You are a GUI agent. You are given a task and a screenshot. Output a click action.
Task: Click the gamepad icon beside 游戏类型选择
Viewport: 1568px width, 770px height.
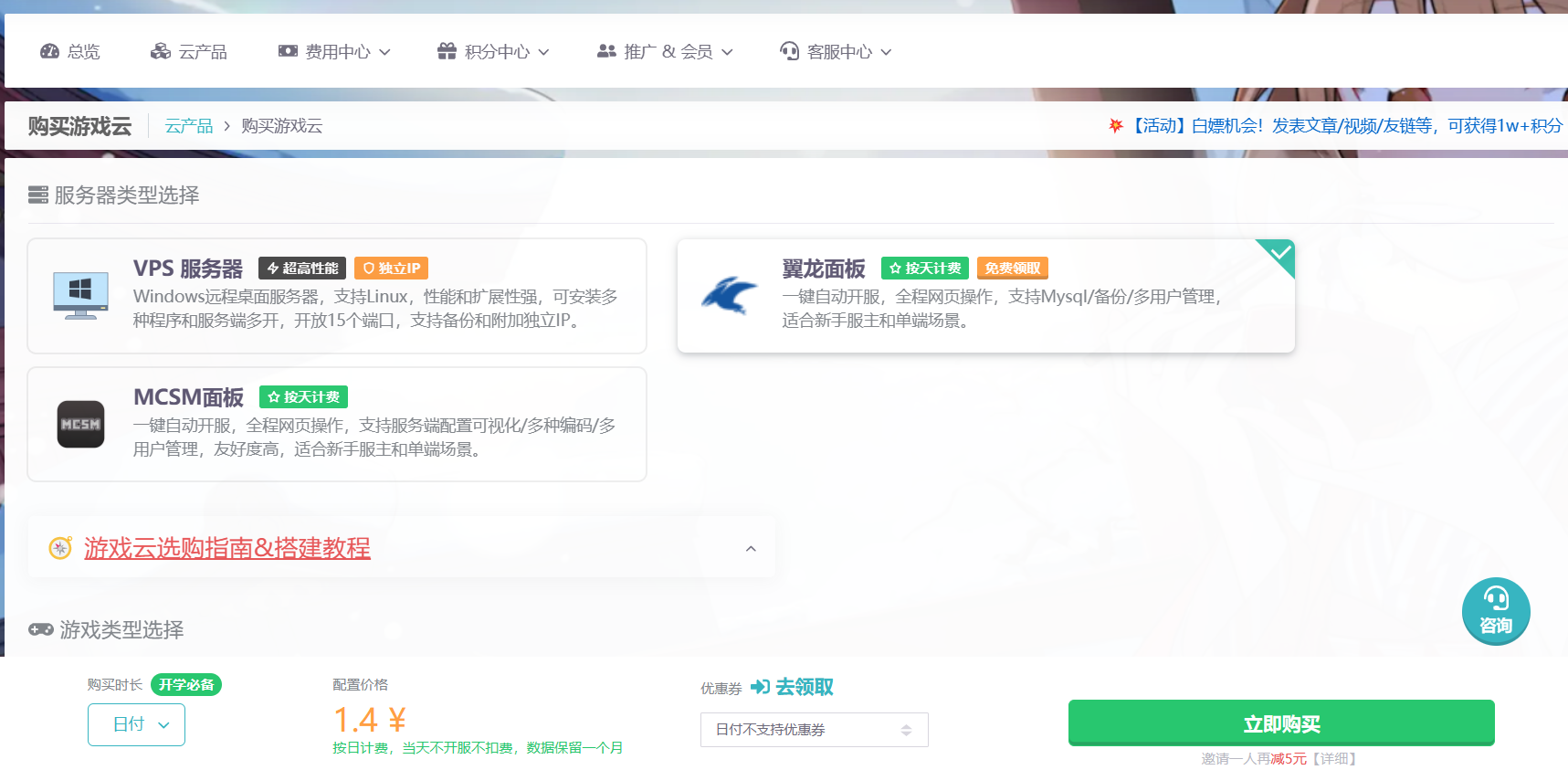[x=41, y=629]
